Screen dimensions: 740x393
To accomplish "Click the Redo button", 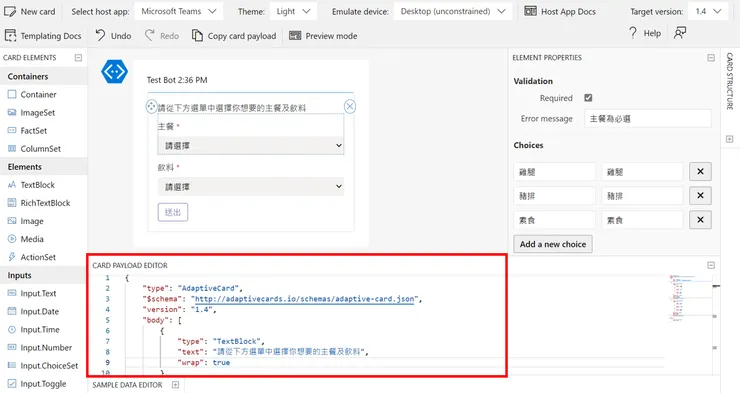I will [162, 36].
